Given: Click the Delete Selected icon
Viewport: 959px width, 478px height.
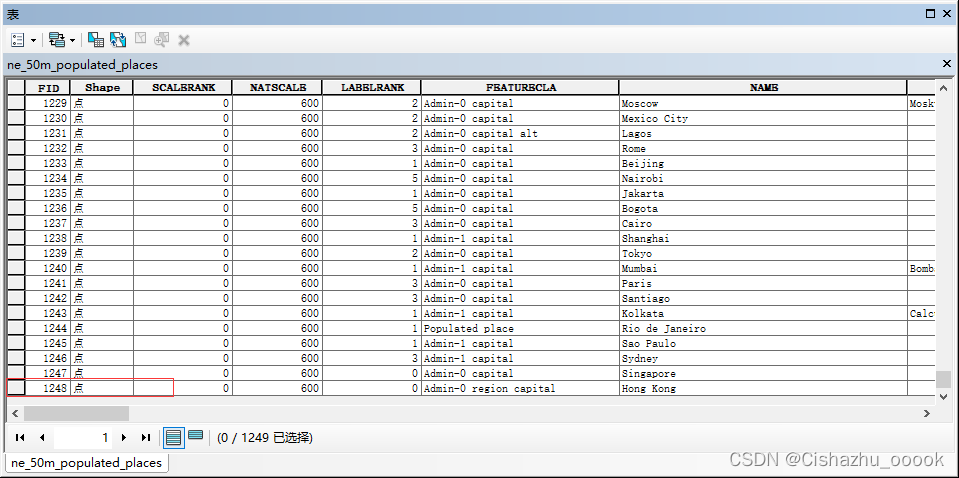Looking at the screenshot, I should (x=183, y=40).
